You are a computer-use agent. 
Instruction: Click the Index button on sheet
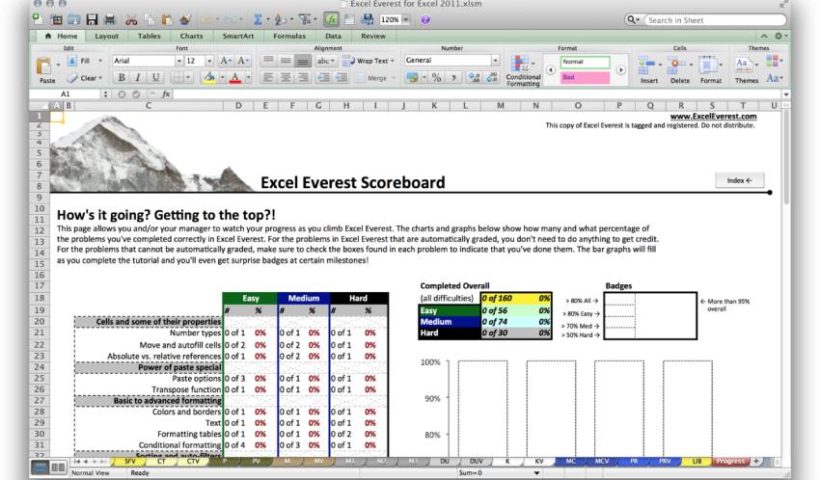(739, 180)
